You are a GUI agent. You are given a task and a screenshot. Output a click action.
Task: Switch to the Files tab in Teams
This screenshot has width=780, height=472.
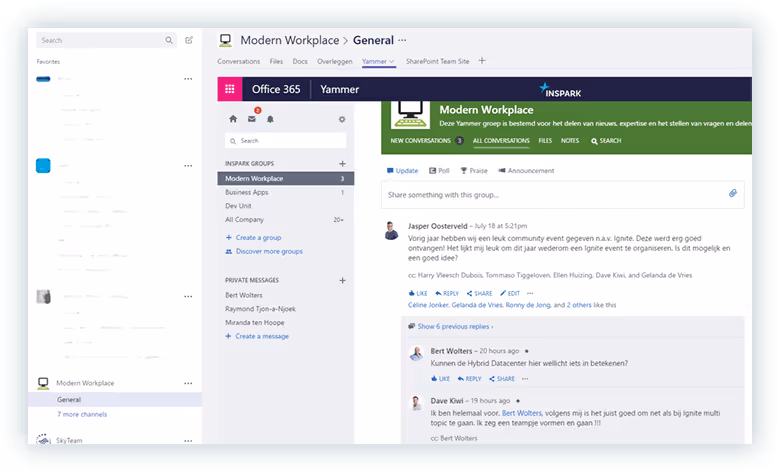(x=276, y=61)
